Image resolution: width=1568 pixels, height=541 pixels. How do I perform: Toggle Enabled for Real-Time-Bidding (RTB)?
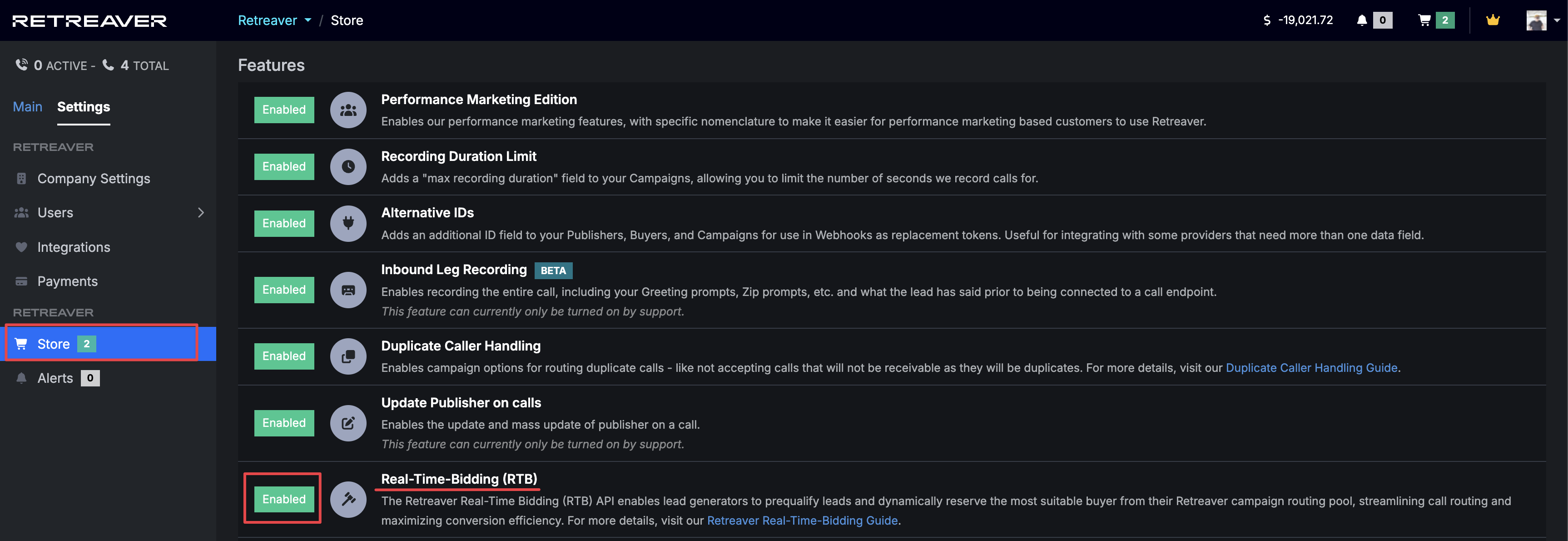pyautogui.click(x=284, y=500)
